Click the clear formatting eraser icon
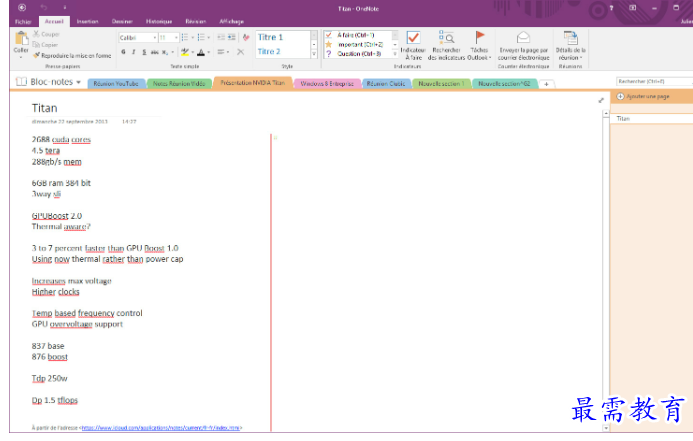 pos(246,37)
